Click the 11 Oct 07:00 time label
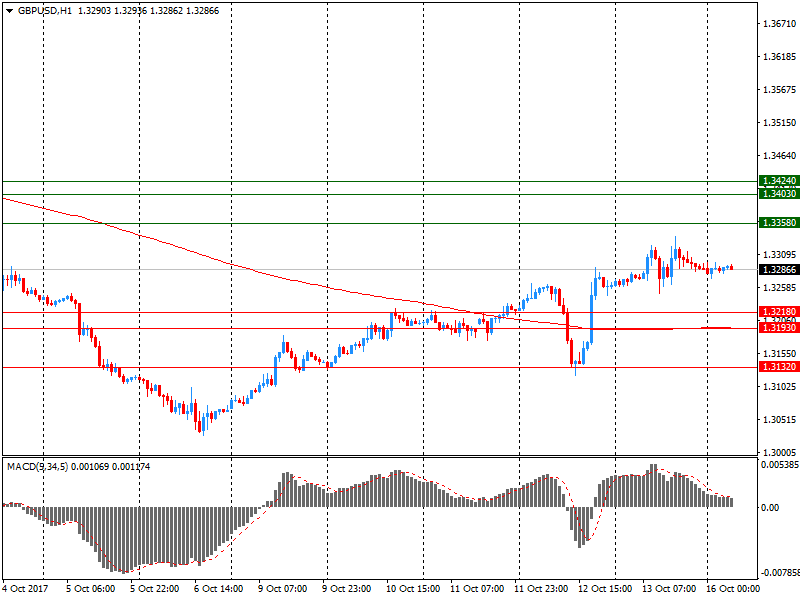800x600 pixels. coord(477,589)
